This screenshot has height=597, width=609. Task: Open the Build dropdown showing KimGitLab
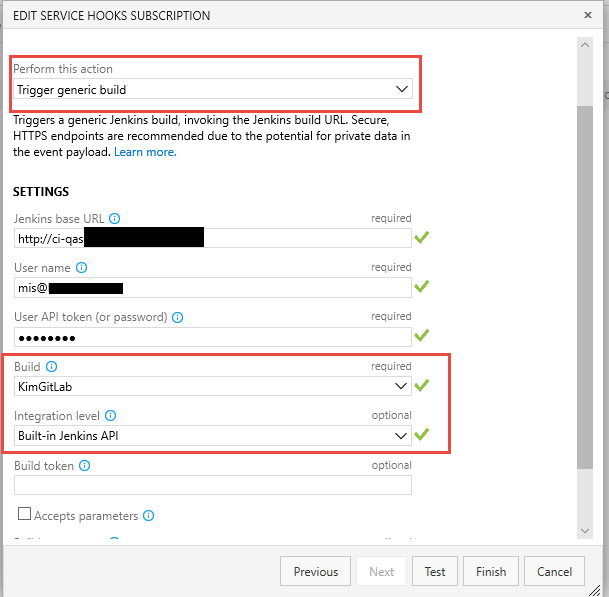(x=213, y=386)
